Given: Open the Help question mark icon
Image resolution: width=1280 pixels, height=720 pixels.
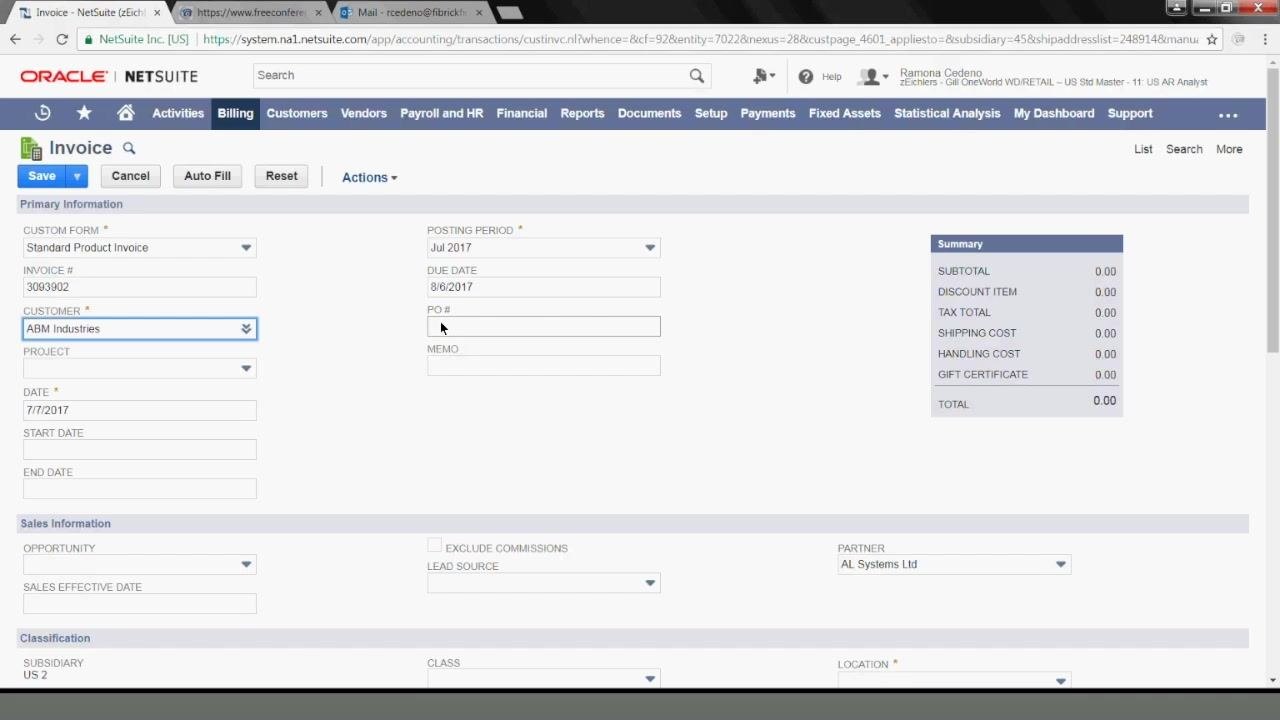Looking at the screenshot, I should point(806,76).
